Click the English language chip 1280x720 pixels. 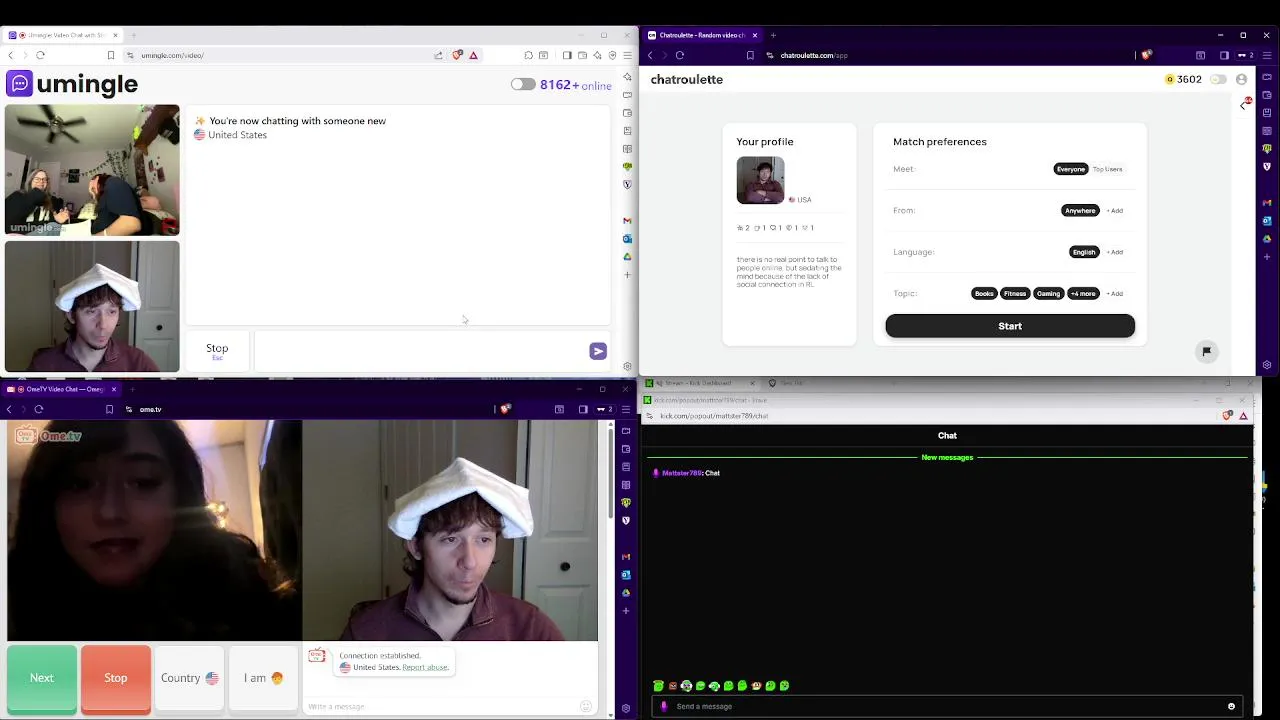pyautogui.click(x=1084, y=252)
